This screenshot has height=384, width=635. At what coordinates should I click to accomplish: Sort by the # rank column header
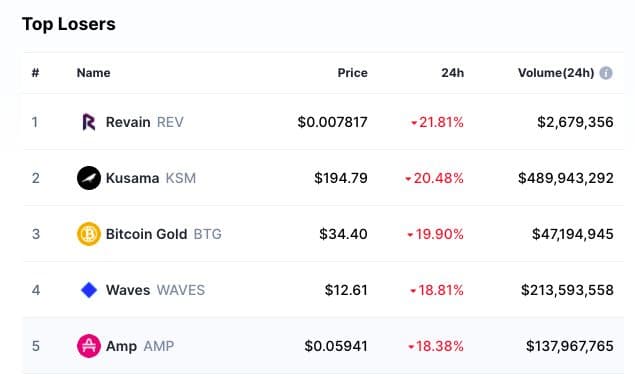pyautogui.click(x=36, y=73)
